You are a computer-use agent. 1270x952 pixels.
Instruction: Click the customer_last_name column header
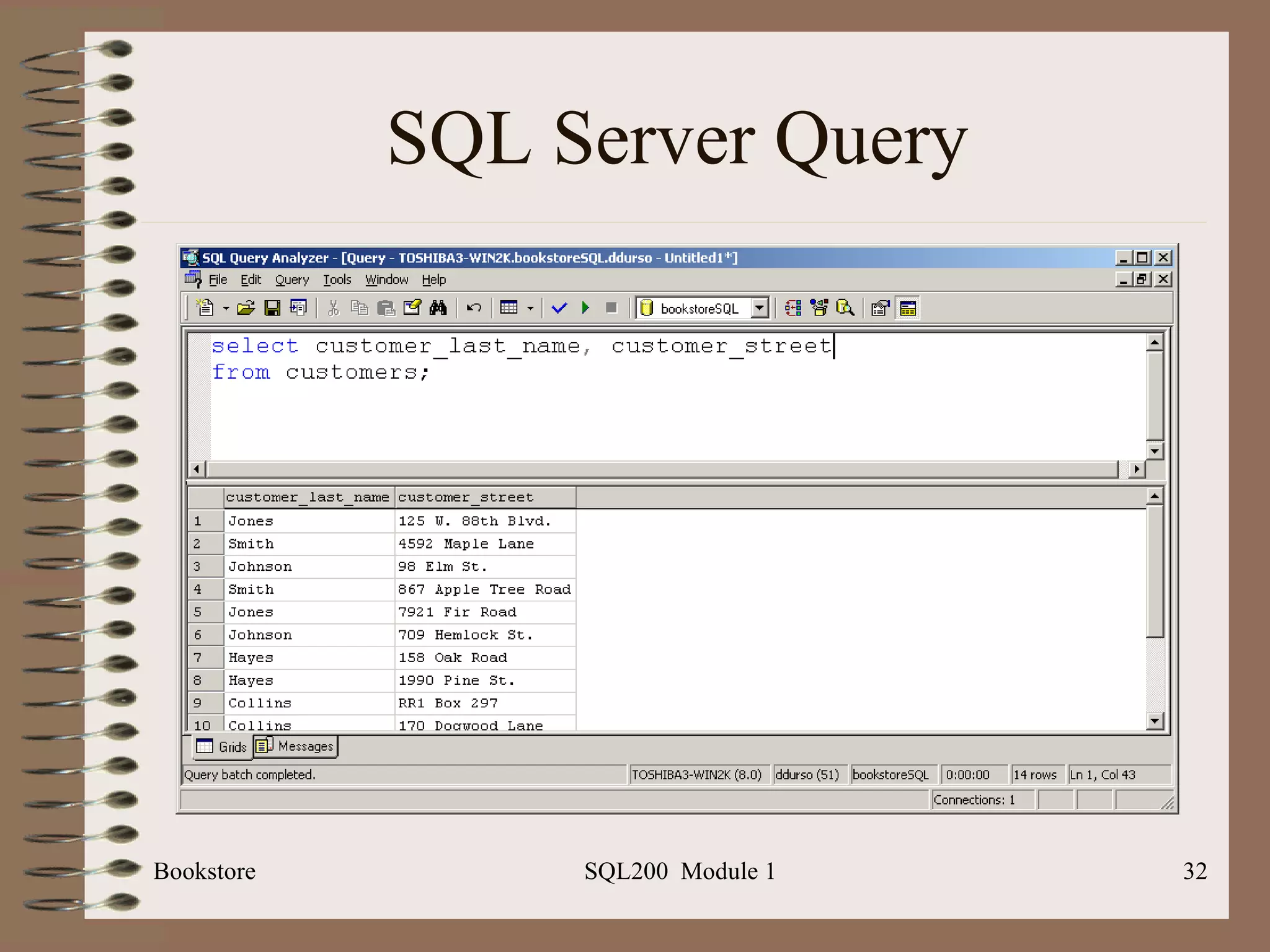[308, 498]
